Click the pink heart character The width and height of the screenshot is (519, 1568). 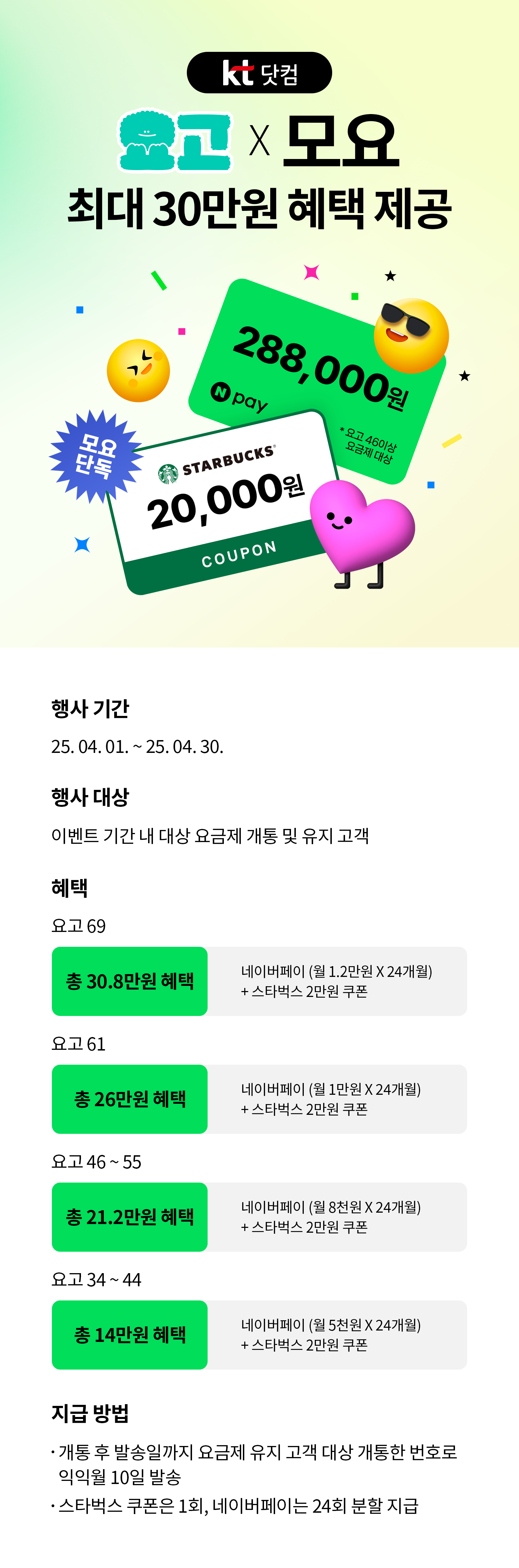(x=362, y=532)
